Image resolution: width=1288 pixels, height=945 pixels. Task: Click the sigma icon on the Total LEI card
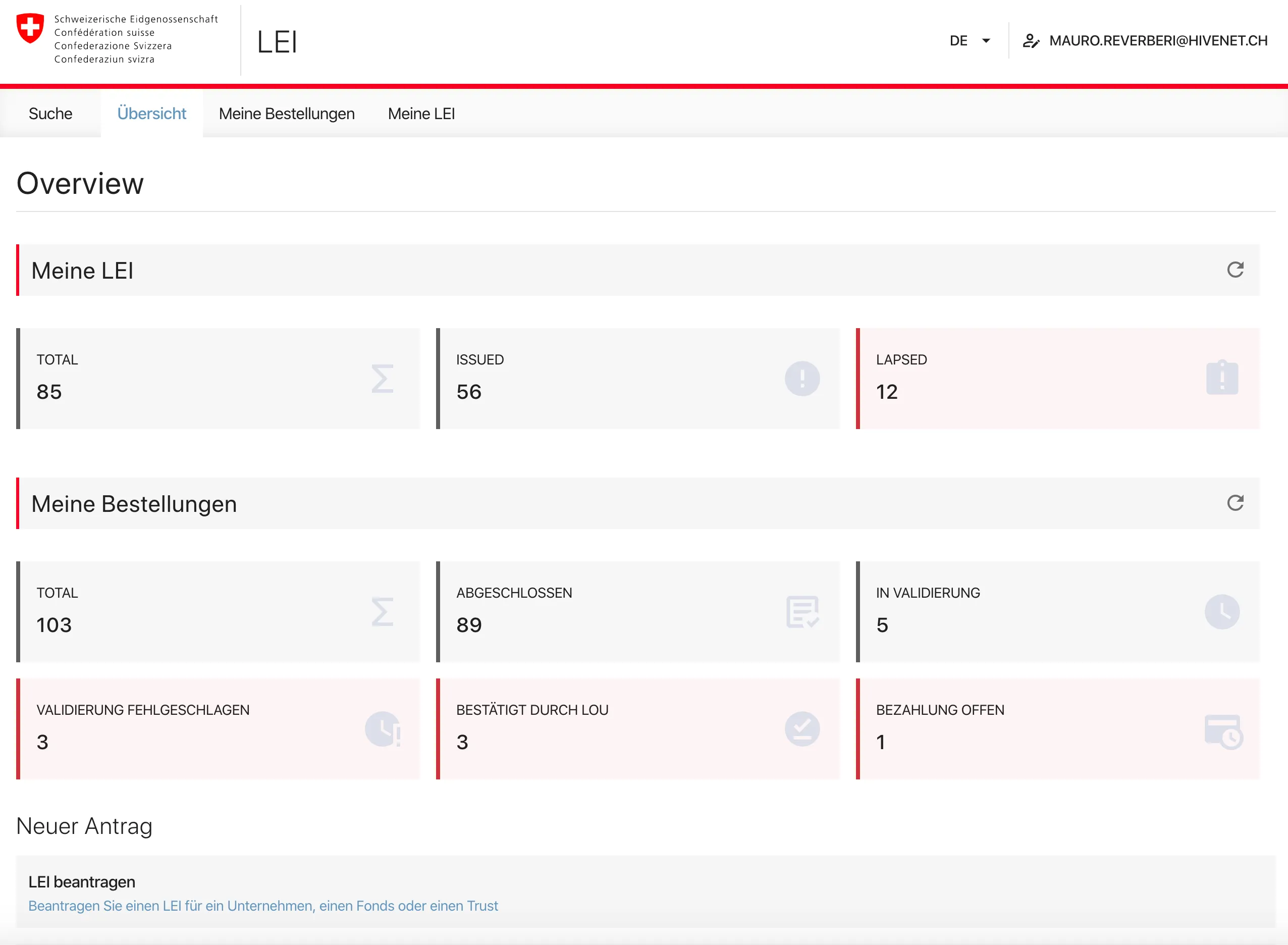tap(382, 378)
